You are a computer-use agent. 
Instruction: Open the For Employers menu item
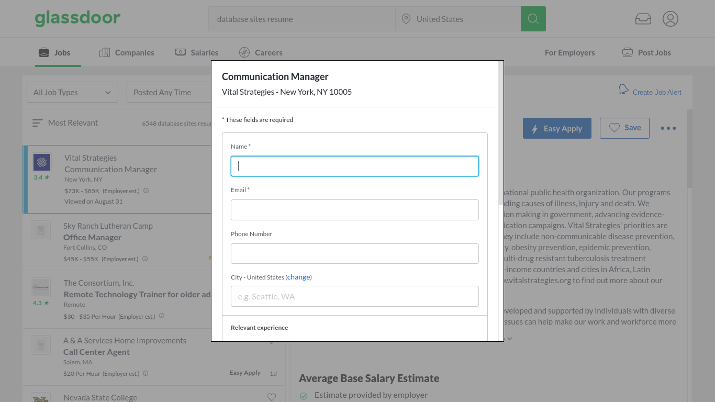tap(570, 53)
